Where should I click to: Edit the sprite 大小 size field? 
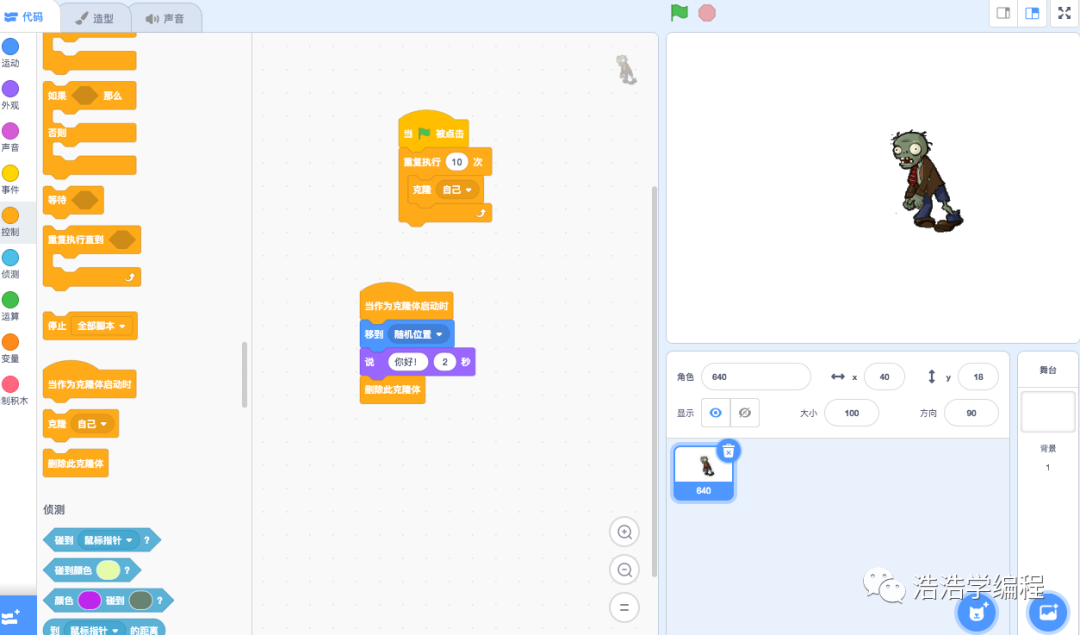tap(851, 413)
